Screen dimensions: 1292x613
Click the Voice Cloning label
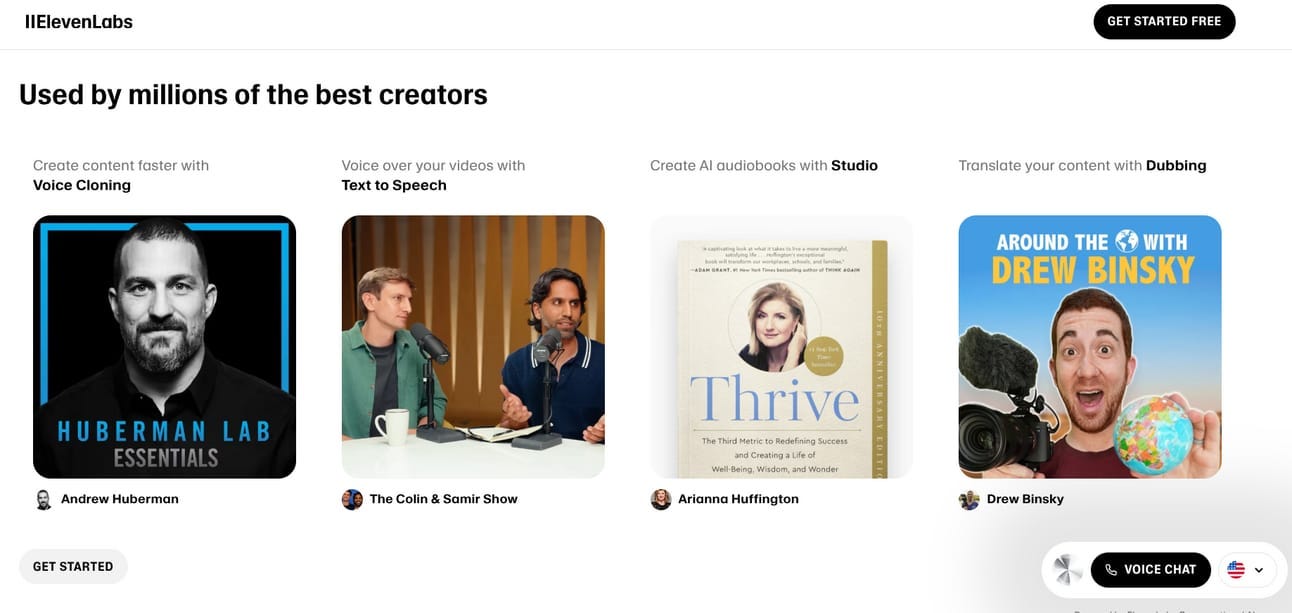(x=82, y=185)
